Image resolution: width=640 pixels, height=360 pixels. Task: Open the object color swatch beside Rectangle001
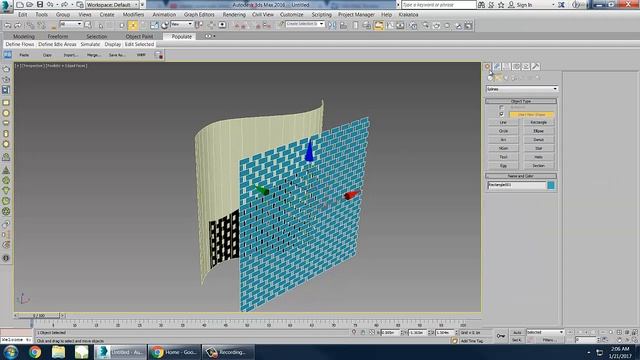pos(551,185)
